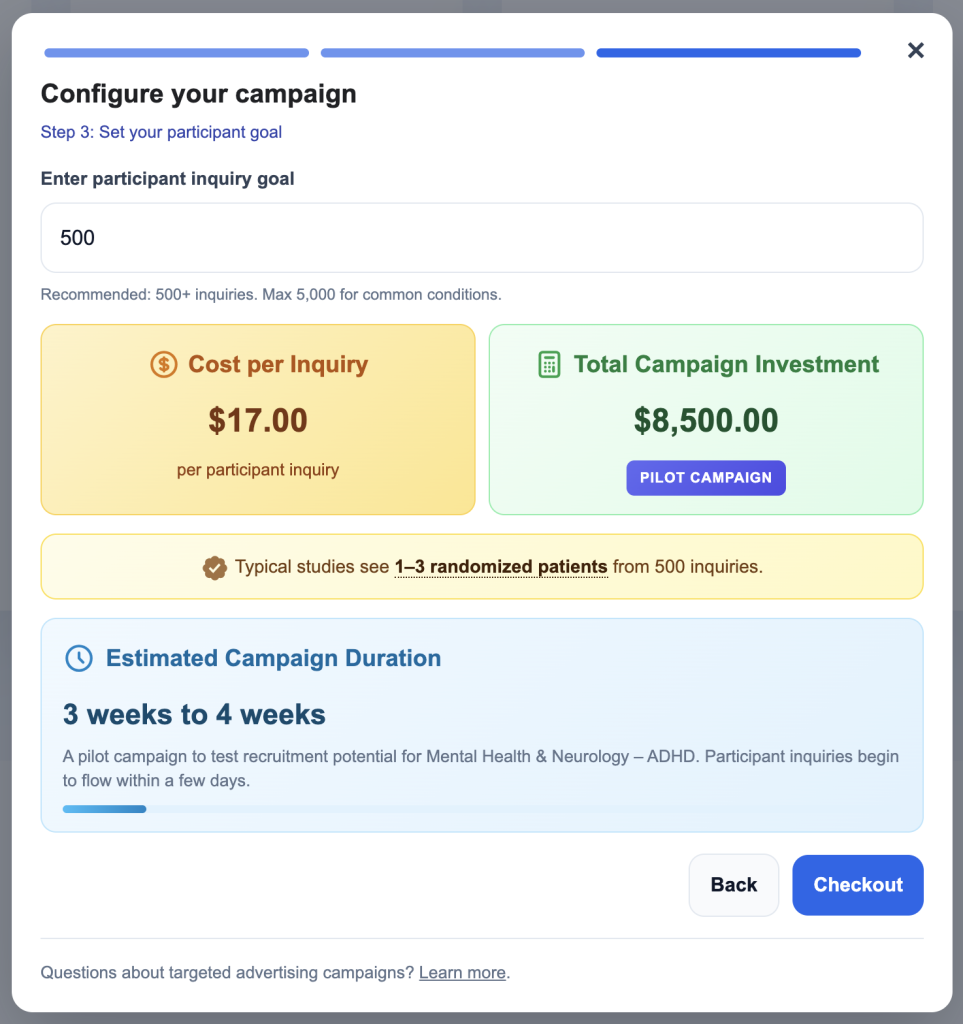
Task: Select the participant inquiry goal field showing 500
Action: click(481, 237)
